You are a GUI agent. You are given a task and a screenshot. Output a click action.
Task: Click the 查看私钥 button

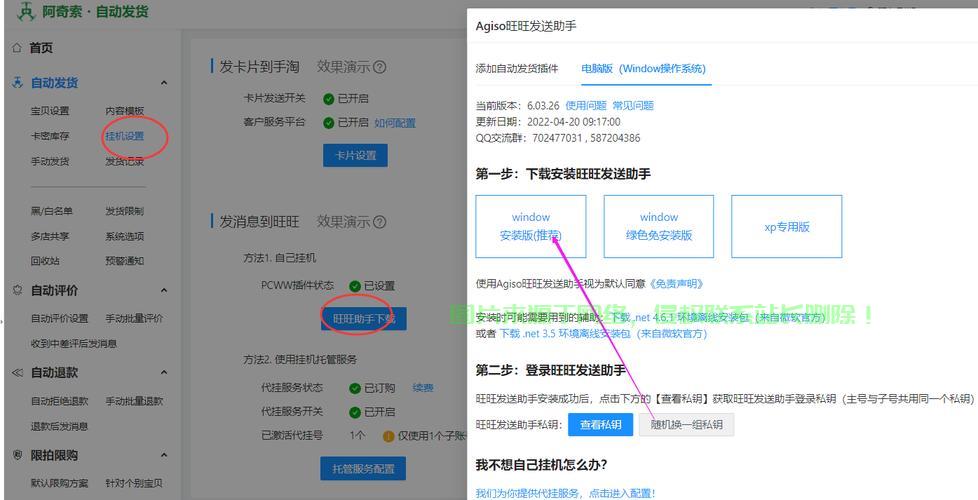601,425
